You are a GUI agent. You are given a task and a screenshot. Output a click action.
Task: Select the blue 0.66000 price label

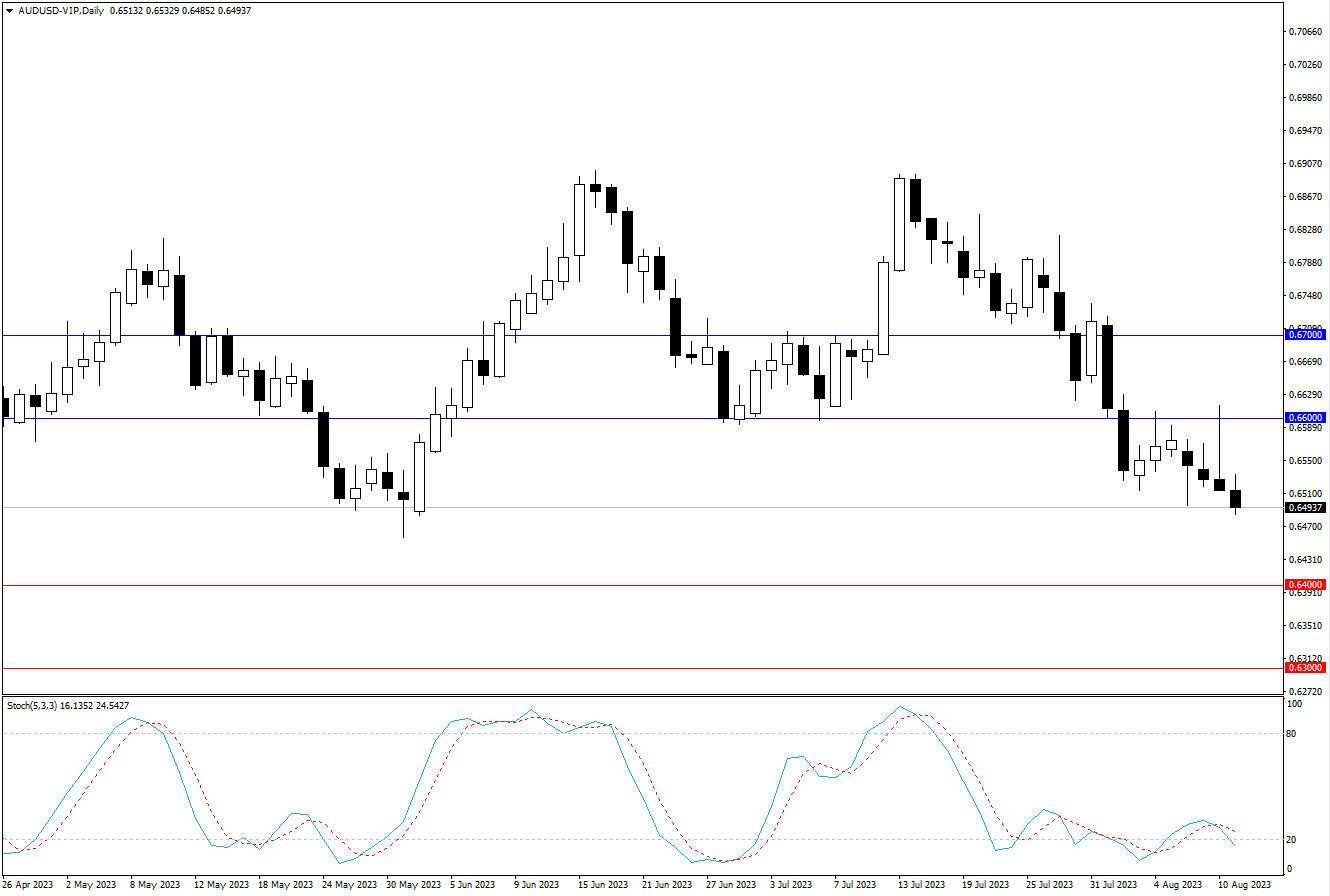tap(1306, 418)
